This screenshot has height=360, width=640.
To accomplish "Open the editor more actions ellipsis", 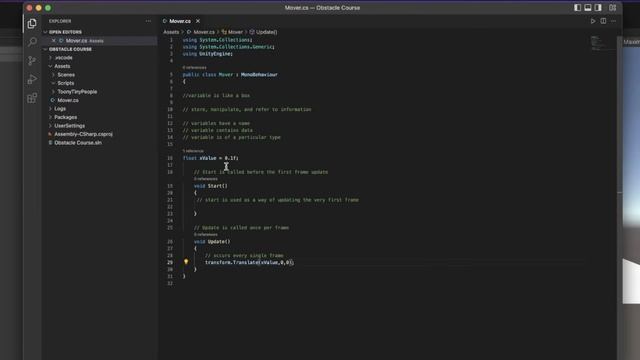I will coord(613,21).
